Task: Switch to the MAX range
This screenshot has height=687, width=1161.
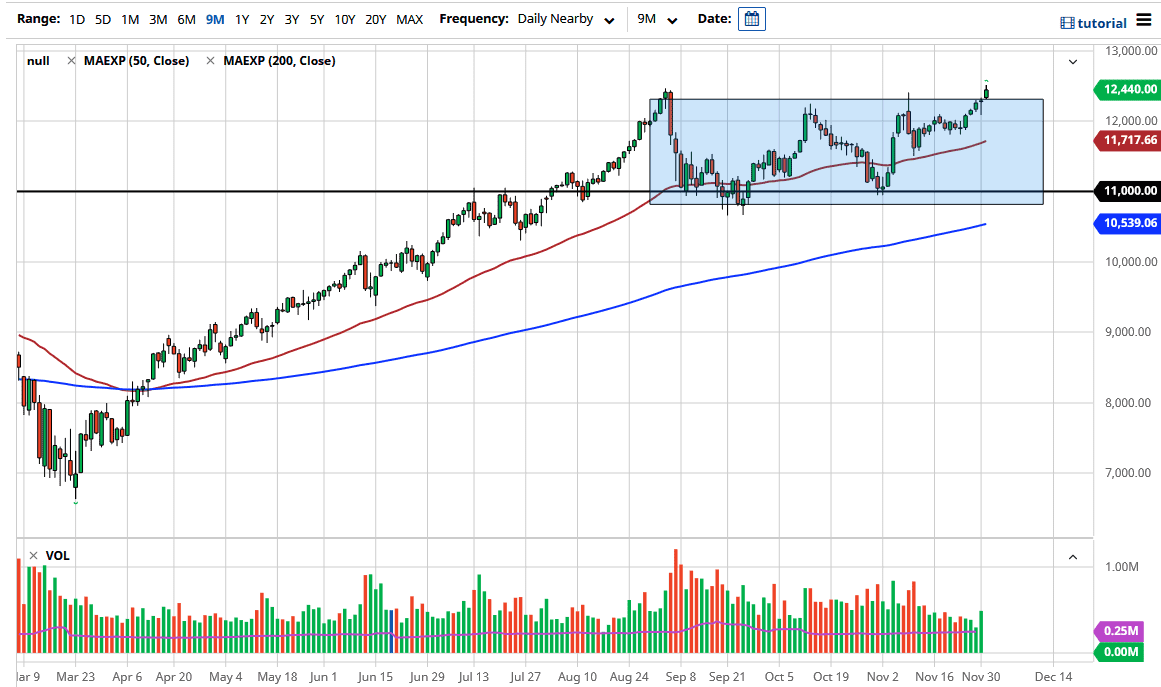Action: pyautogui.click(x=409, y=18)
